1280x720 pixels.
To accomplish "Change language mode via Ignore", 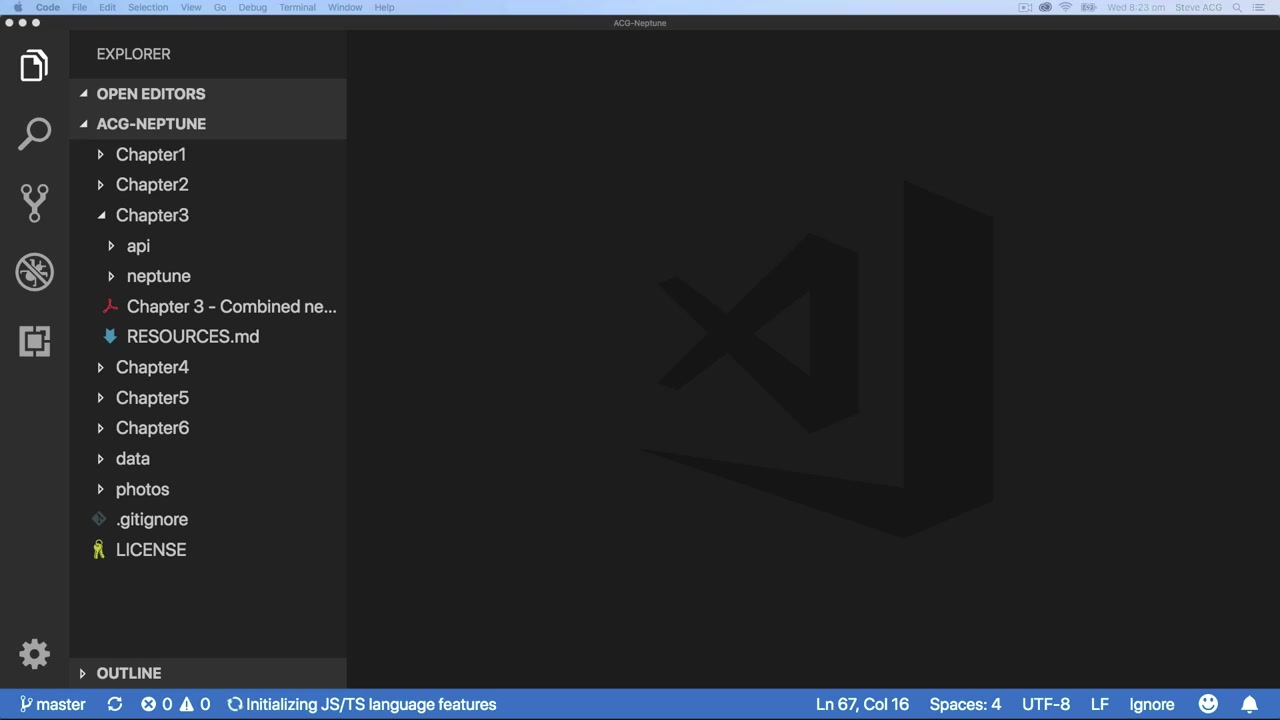I will tap(1152, 704).
